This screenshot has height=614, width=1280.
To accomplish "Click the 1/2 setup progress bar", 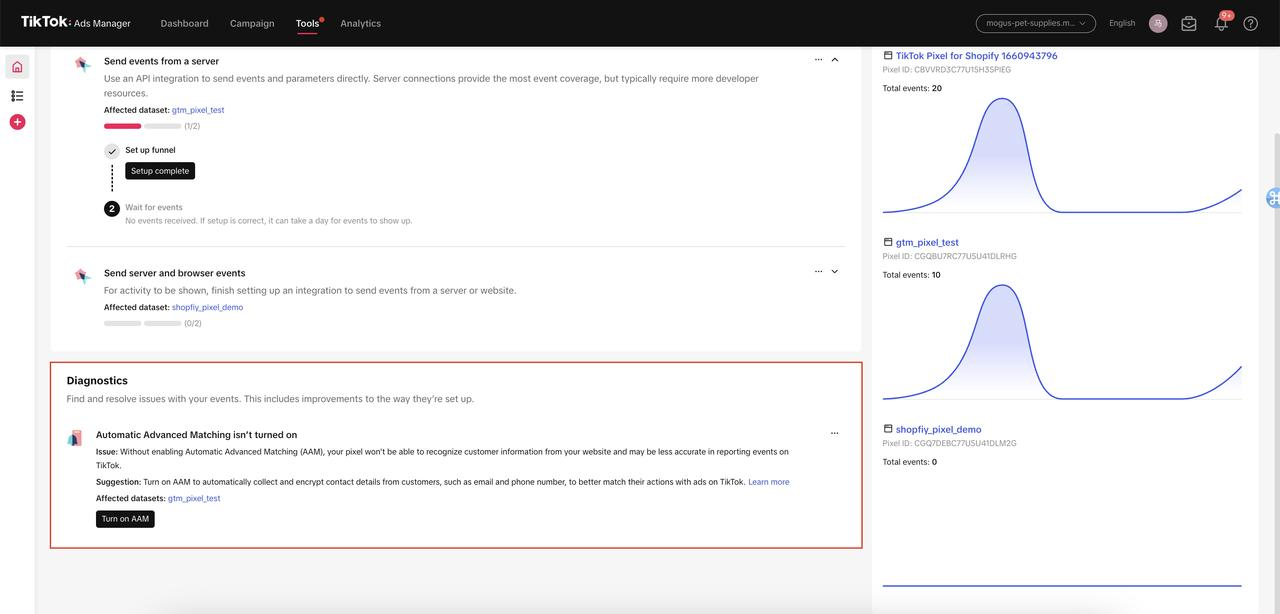I will [143, 126].
